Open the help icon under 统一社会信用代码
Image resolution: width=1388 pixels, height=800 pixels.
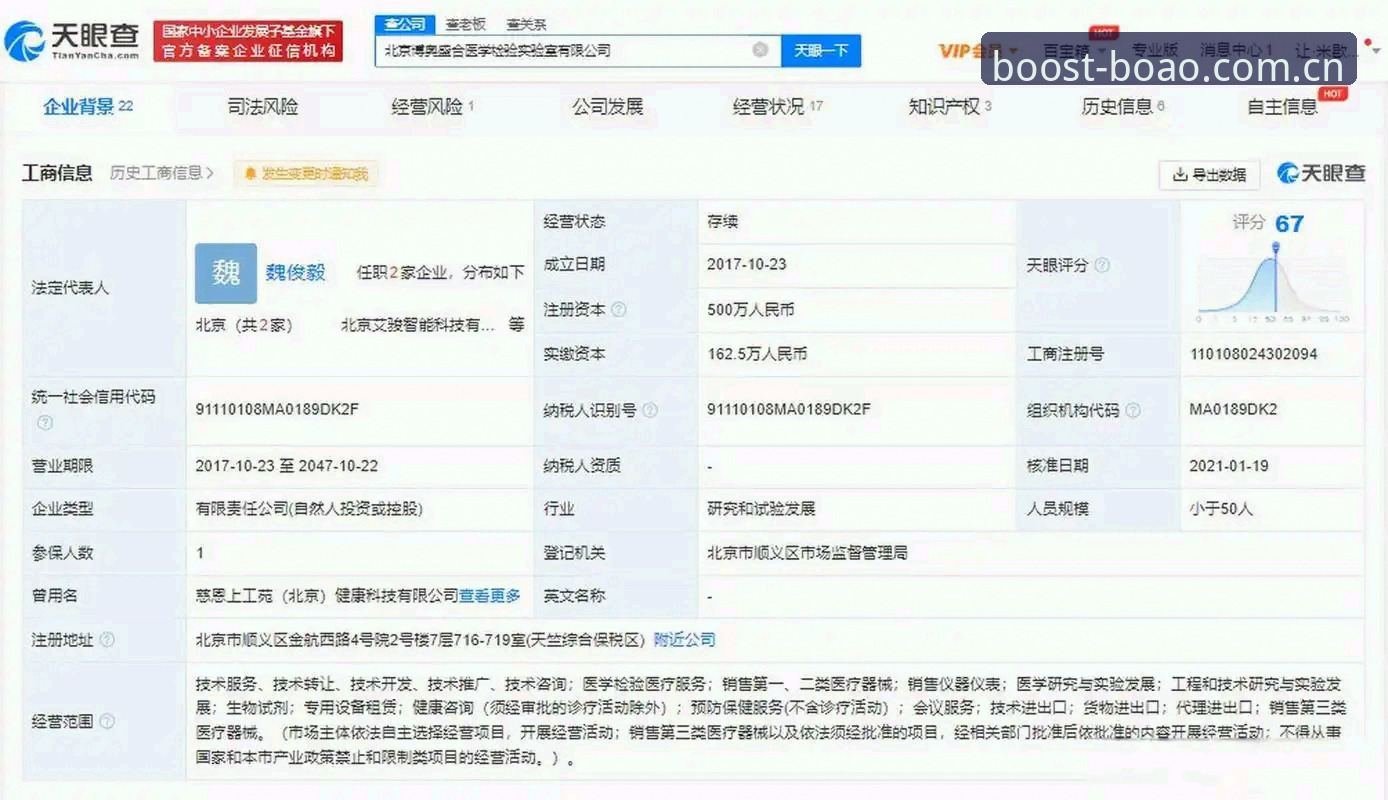point(44,422)
